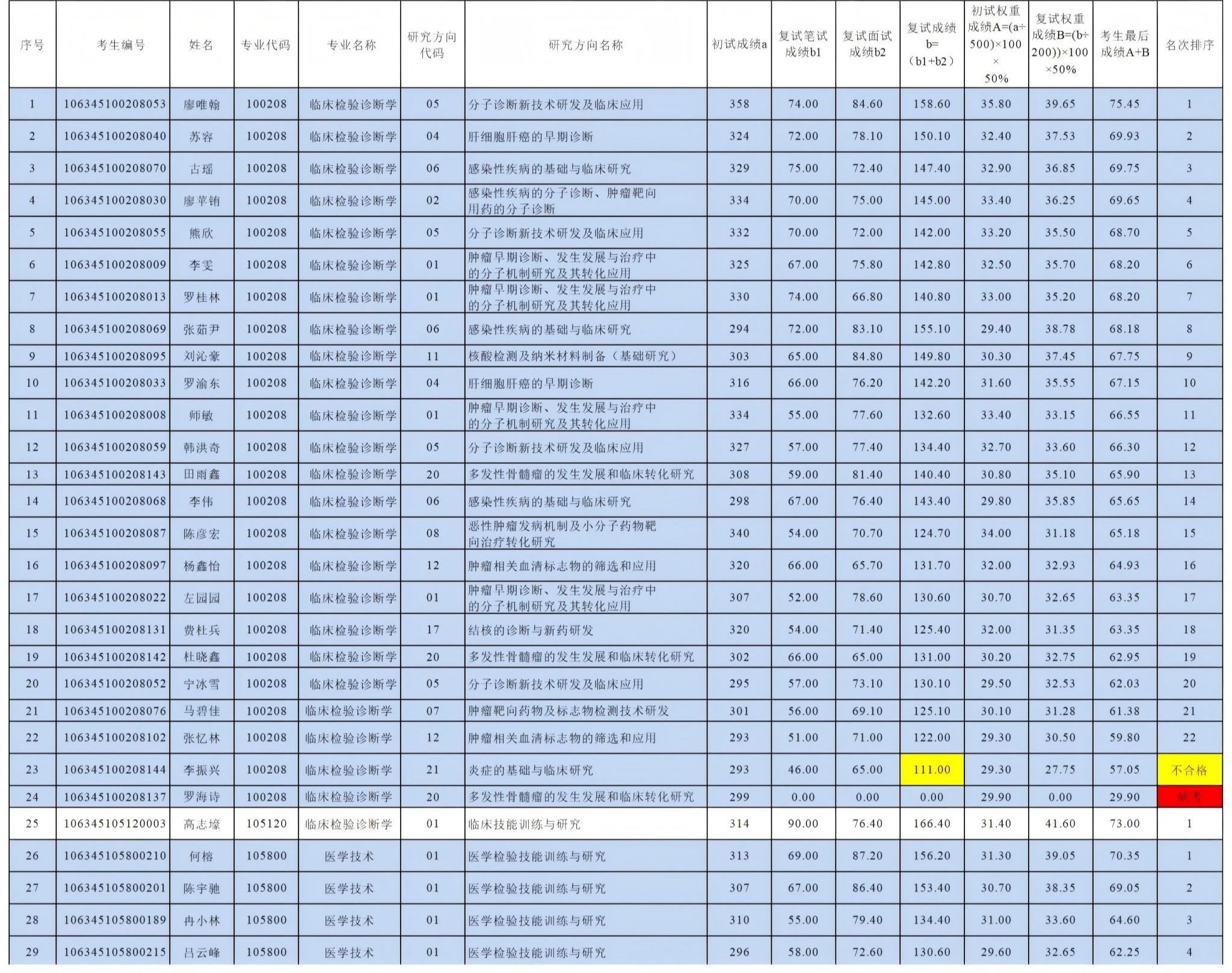Screen dimensions: 1232x973
Task: Click the 名次排序 column header
Action: click(1189, 45)
